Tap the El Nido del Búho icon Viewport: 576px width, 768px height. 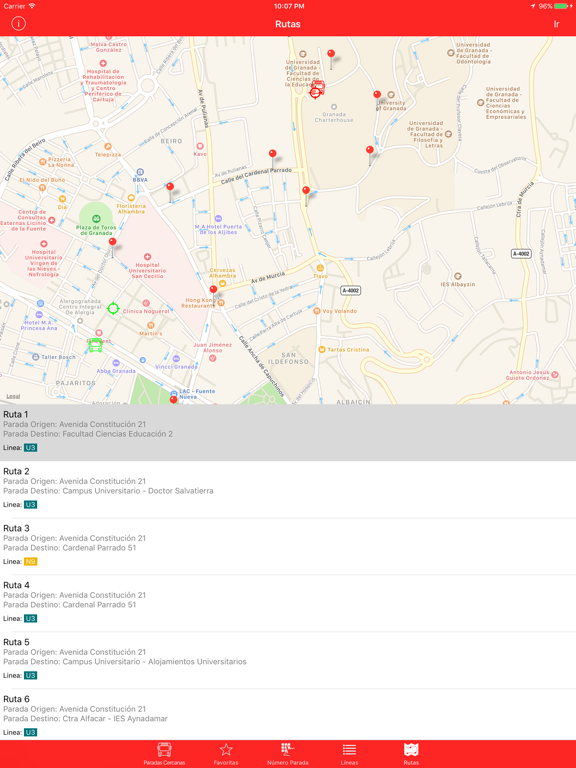(43, 187)
